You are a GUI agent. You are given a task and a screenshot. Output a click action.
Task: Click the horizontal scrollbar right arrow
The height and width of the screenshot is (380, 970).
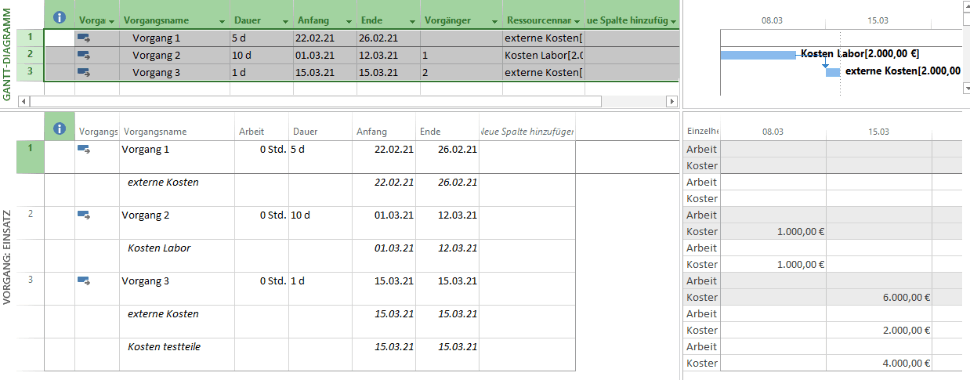[671, 101]
